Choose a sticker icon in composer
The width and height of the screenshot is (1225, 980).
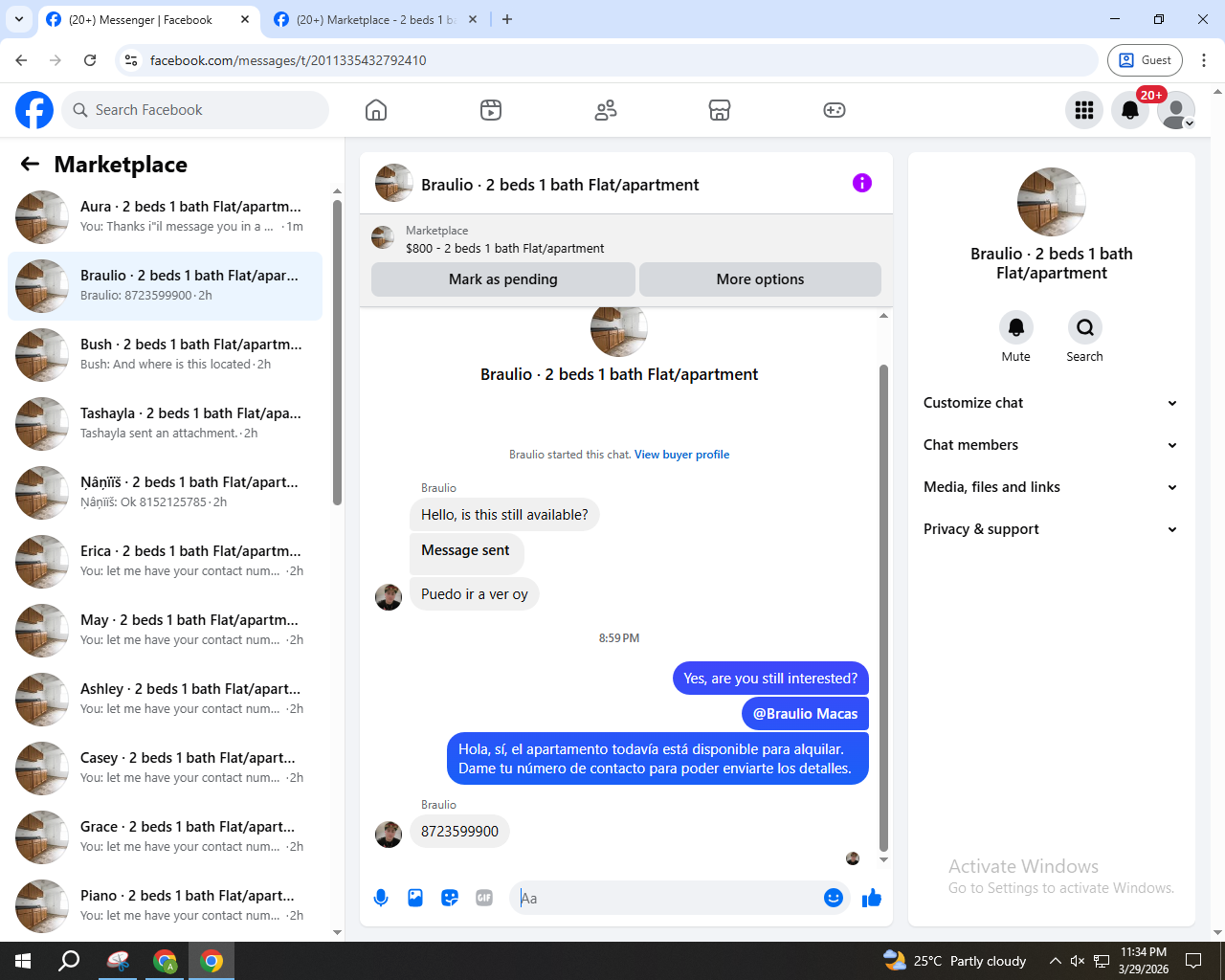click(450, 898)
